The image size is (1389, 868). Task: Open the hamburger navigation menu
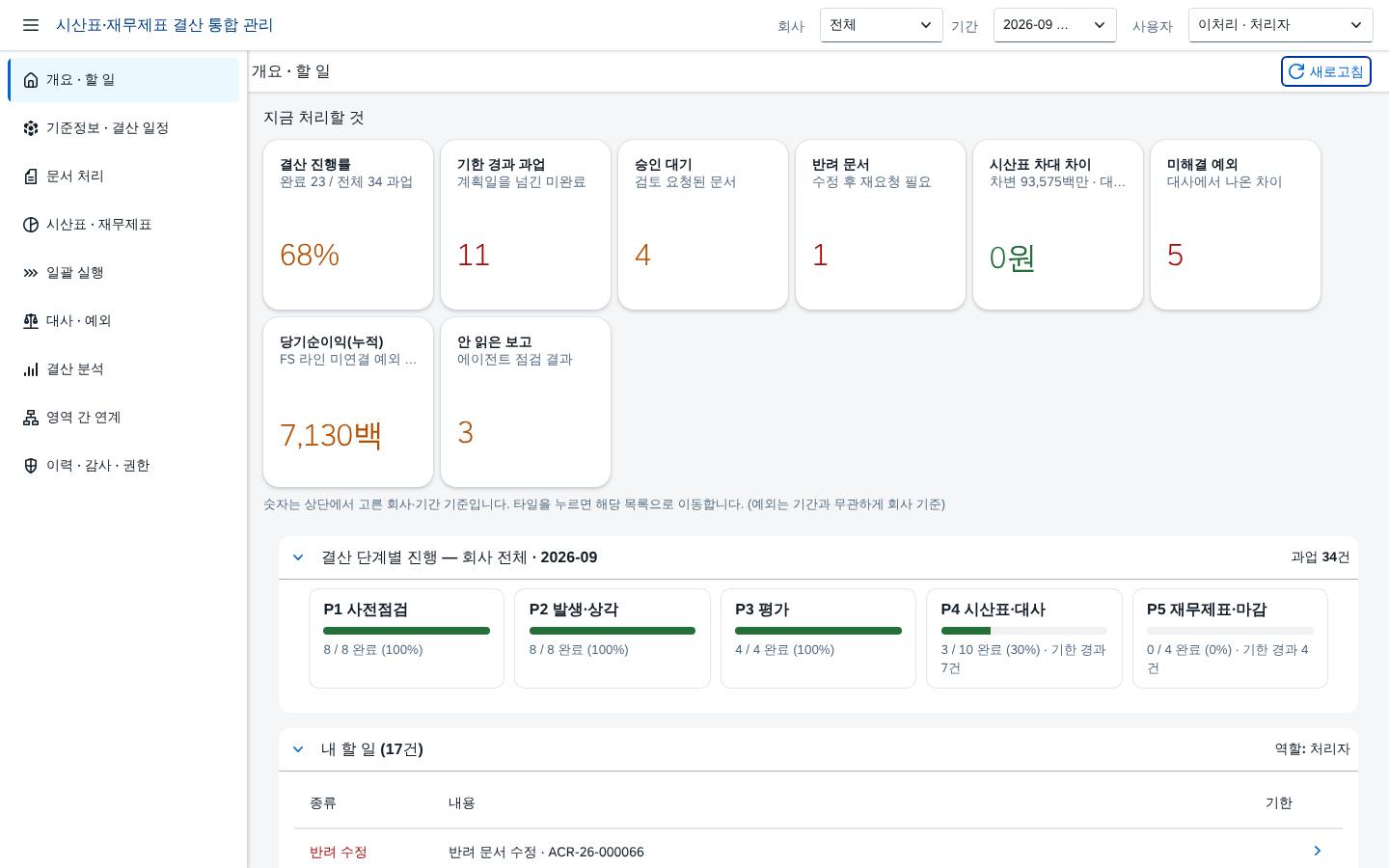coord(31,25)
